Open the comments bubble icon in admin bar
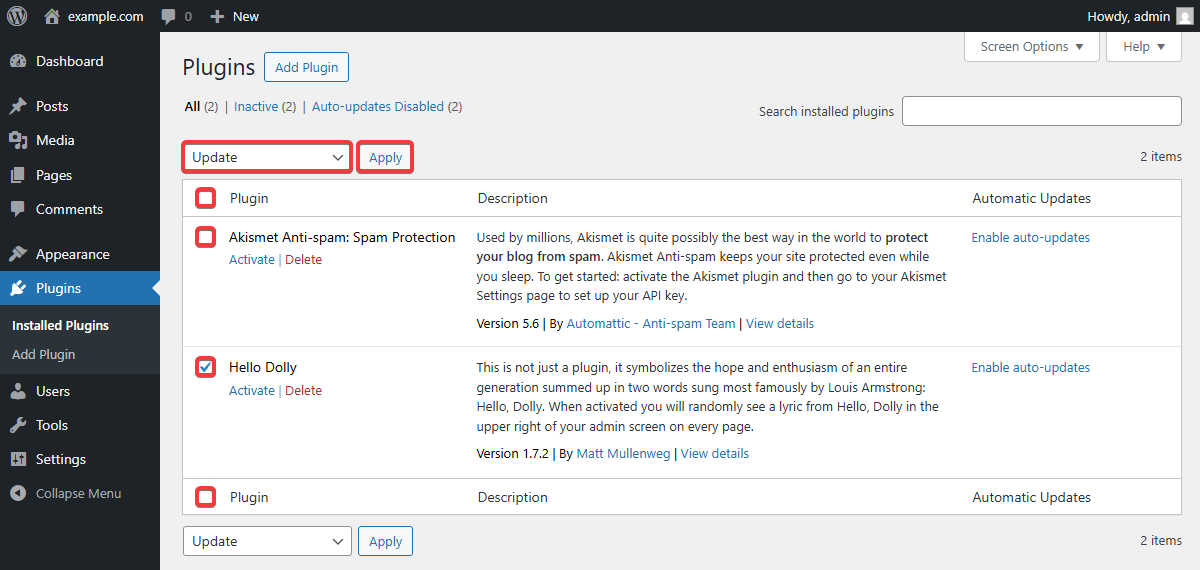 pos(169,17)
